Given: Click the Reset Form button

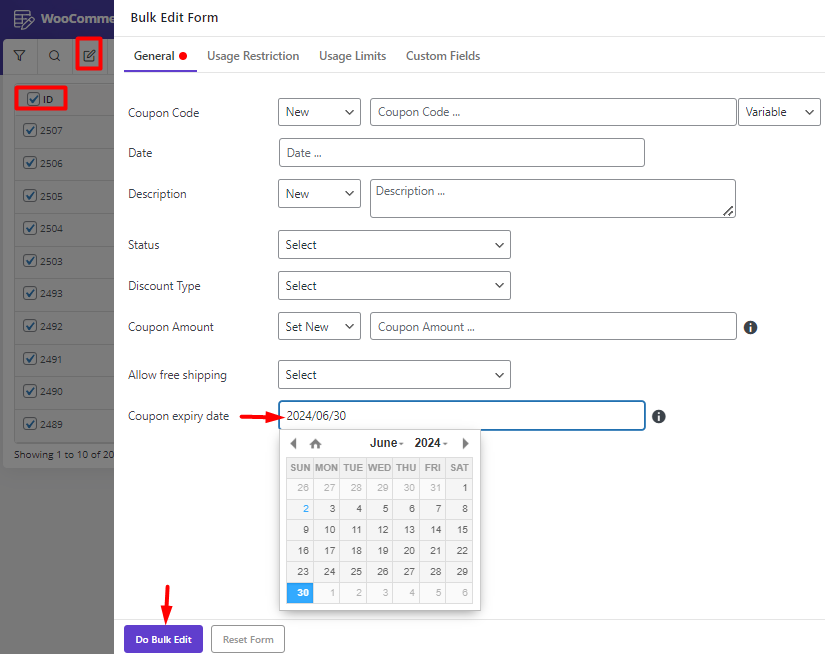Looking at the screenshot, I should point(248,639).
